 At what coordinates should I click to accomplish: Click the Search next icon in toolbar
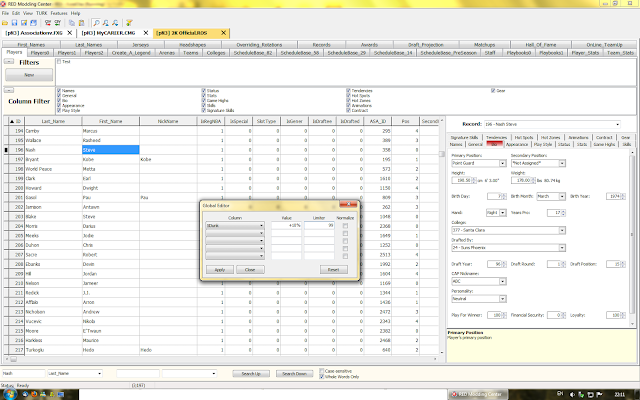pos(115,23)
